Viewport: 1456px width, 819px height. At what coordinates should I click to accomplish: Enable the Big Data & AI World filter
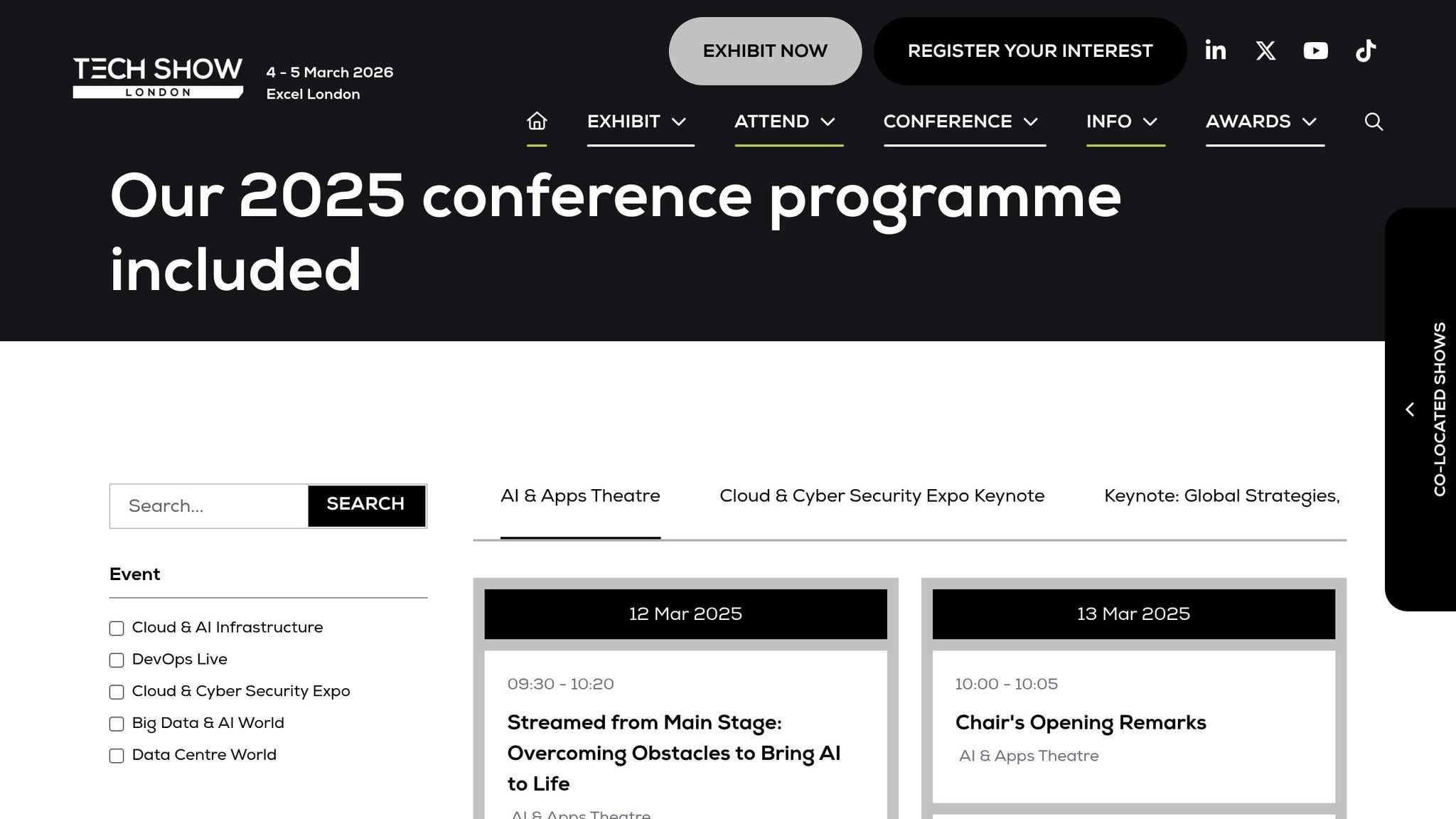(x=117, y=724)
